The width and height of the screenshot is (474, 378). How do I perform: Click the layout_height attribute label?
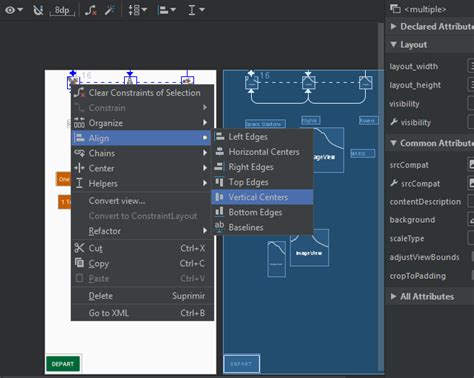click(x=415, y=85)
